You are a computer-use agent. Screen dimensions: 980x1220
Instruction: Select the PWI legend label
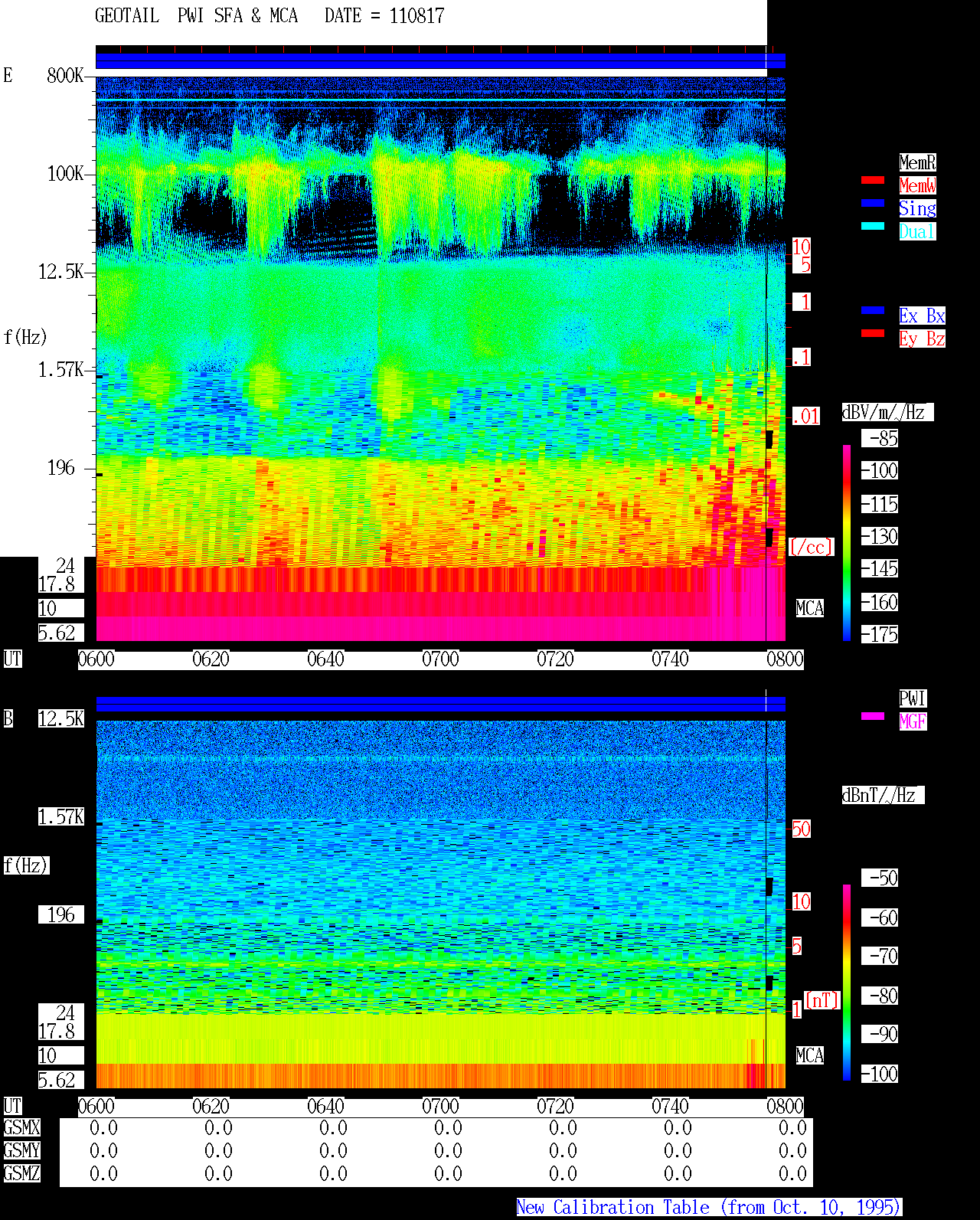point(913,698)
